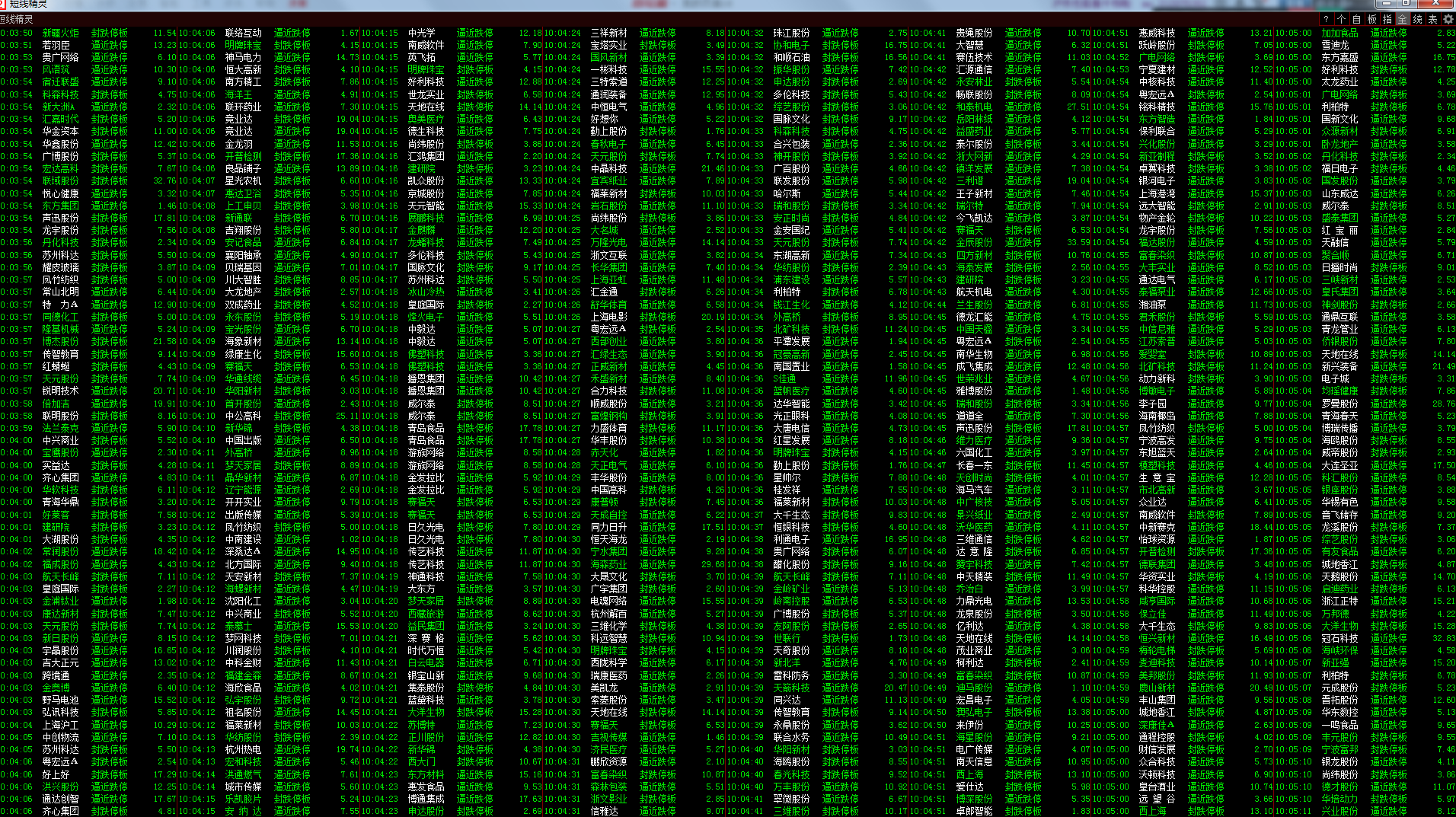Open the 统 statistics tab

(x=1417, y=19)
